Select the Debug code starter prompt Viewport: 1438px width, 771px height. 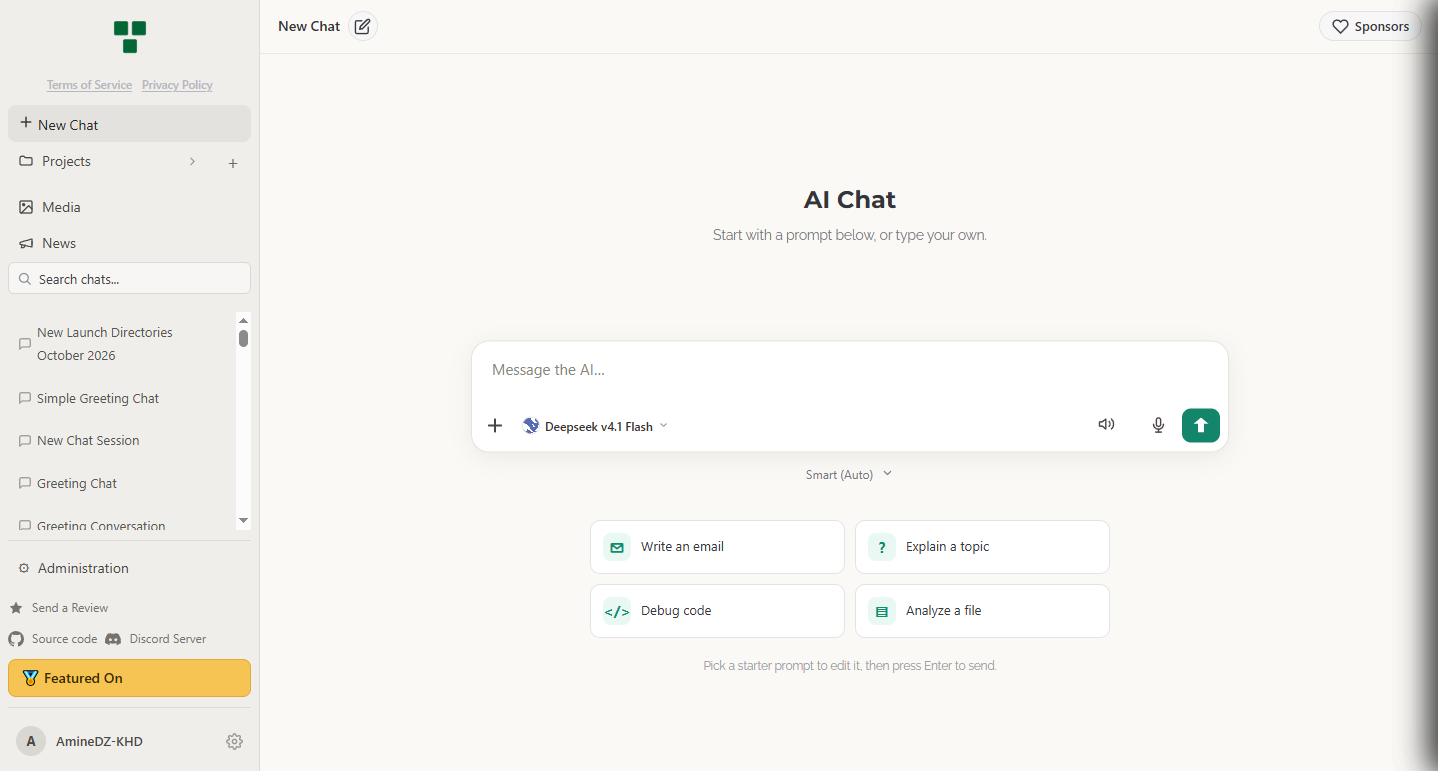(717, 611)
